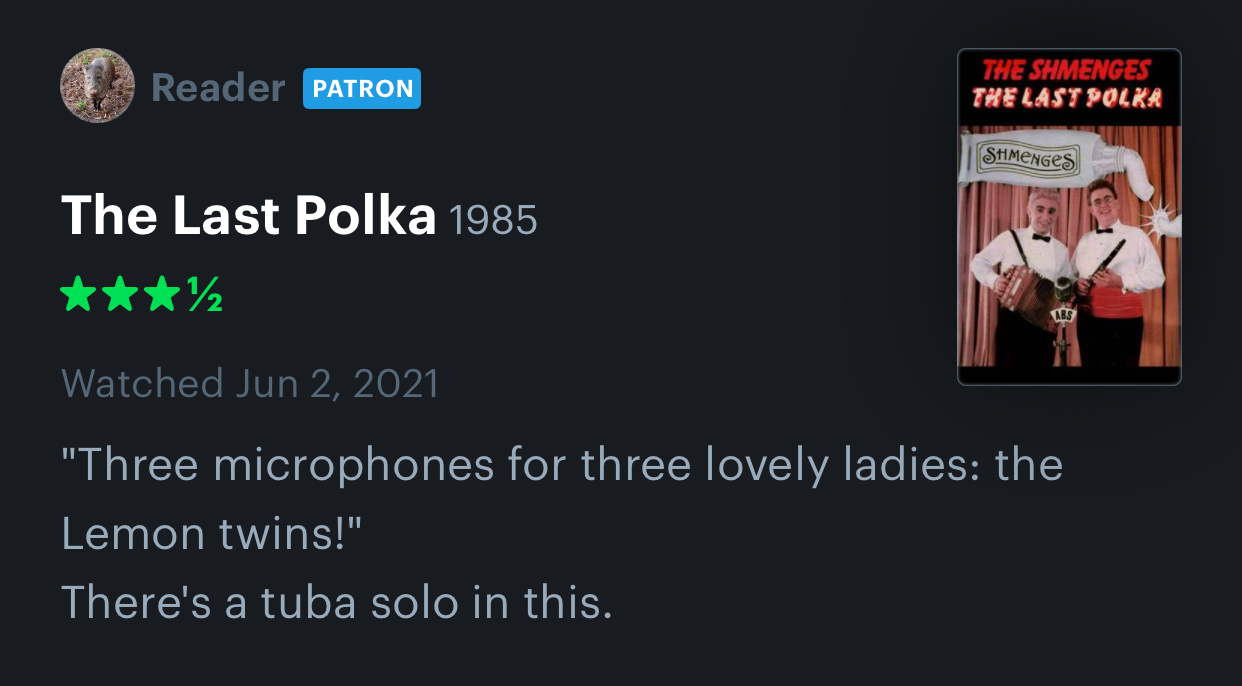Click "The Last Polka" text on poster
Screen dimensions: 1242x686
pos(1067,97)
